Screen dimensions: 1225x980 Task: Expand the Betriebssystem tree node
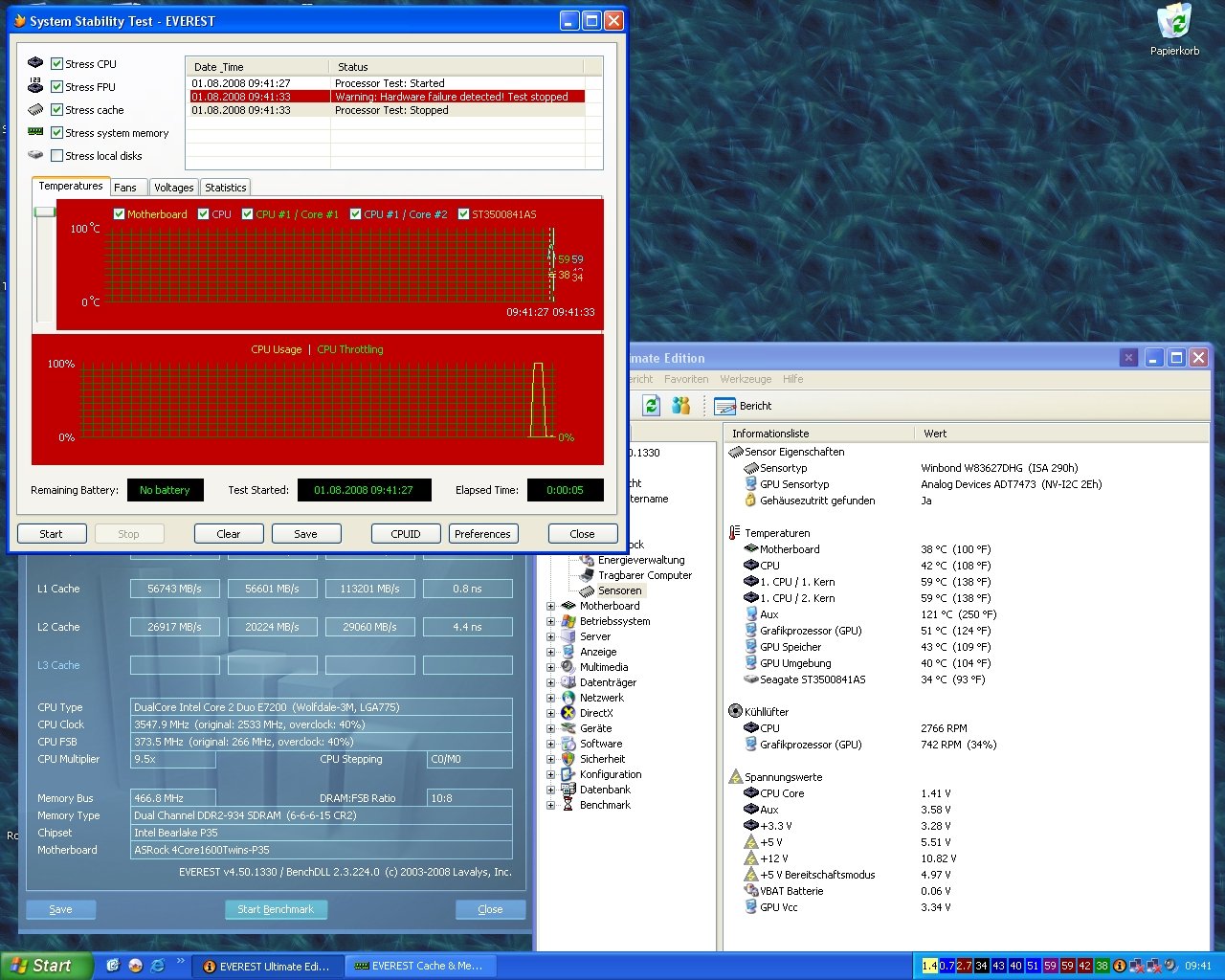[550, 621]
